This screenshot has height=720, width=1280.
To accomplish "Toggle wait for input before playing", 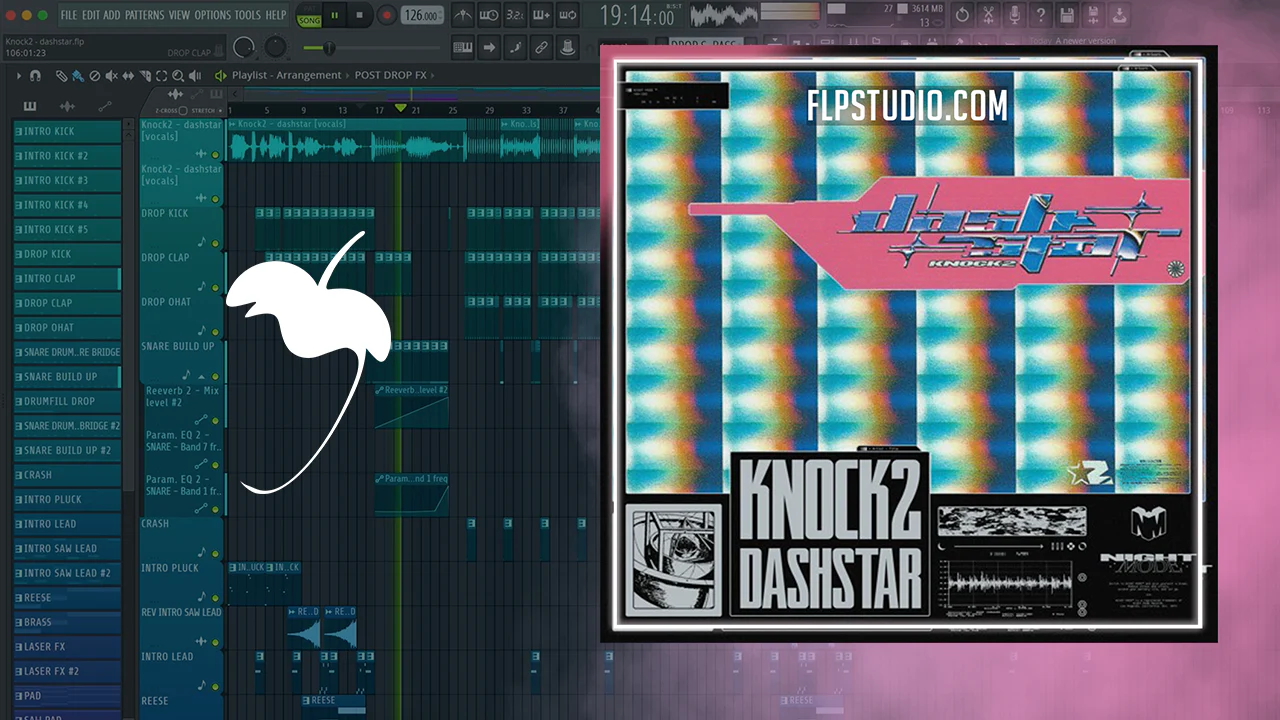I will click(x=489, y=16).
